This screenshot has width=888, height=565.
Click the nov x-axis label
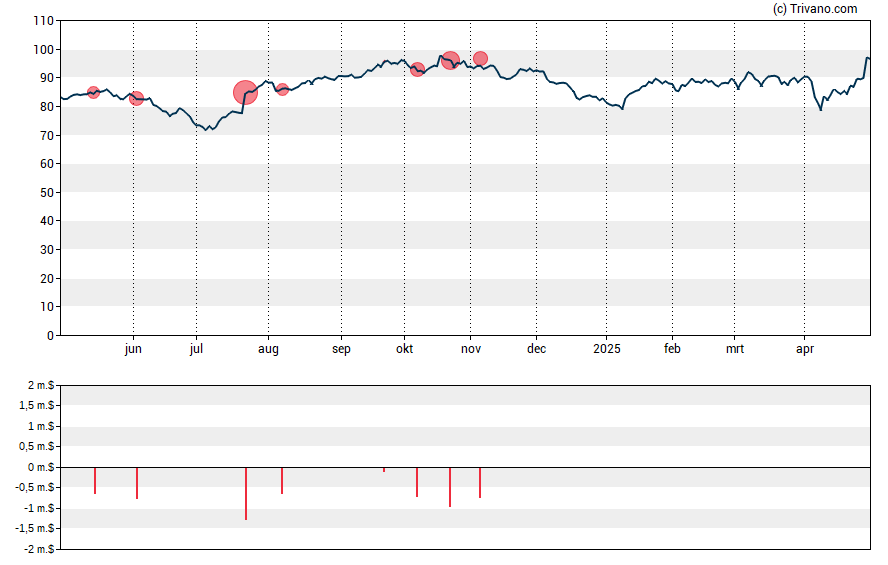(x=471, y=349)
